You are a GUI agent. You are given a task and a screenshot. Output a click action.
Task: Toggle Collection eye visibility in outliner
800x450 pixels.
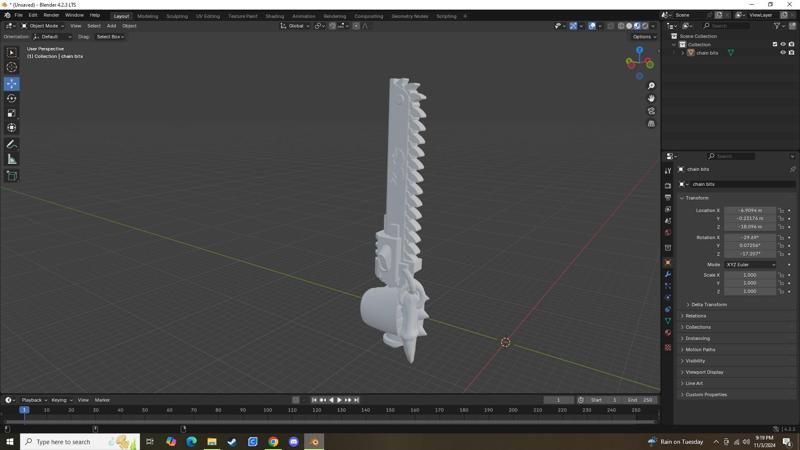[783, 44]
